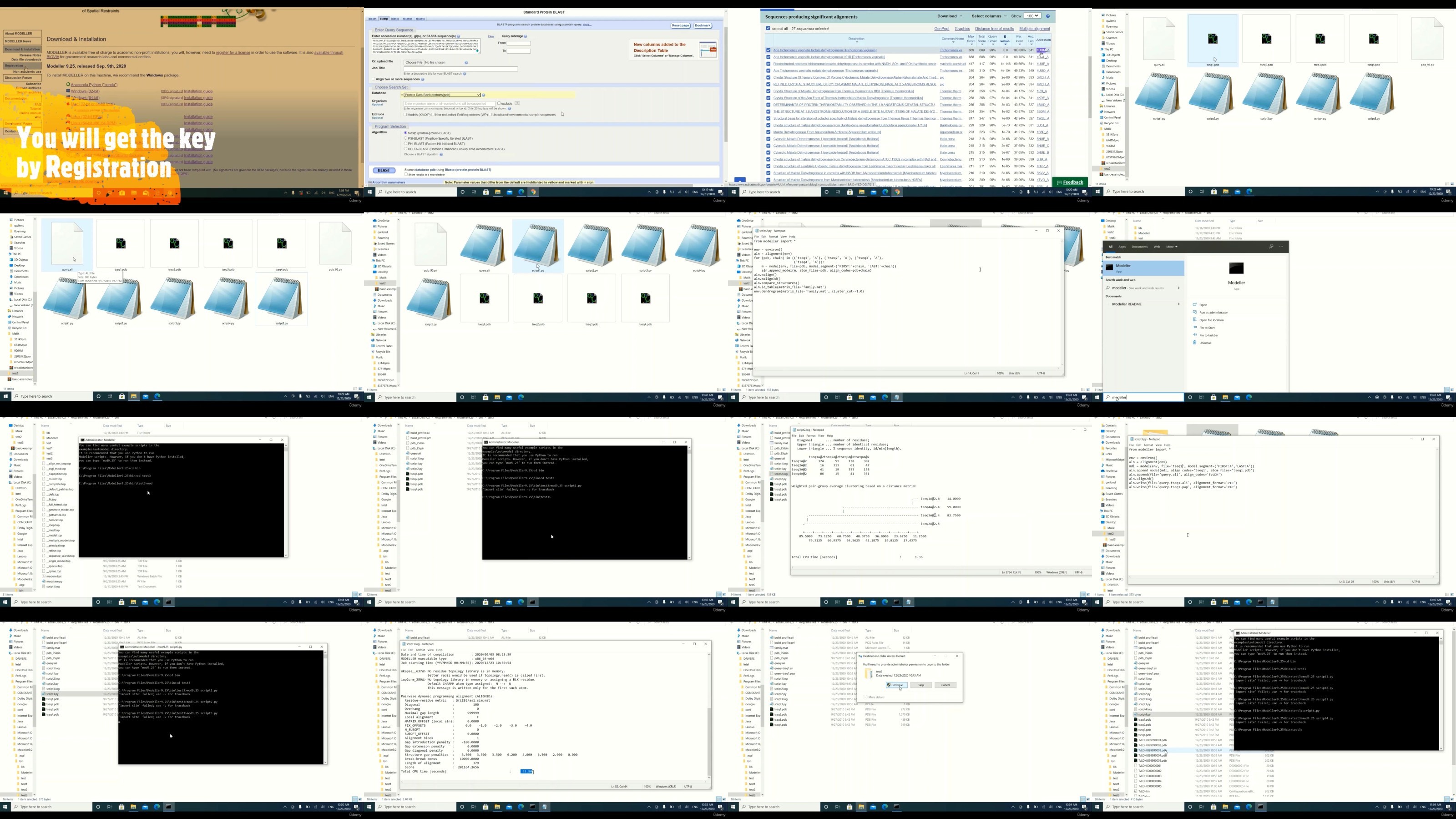1456x819 pixels.
Task: Click Open file location for Modeller
Action: [x=1211, y=320]
